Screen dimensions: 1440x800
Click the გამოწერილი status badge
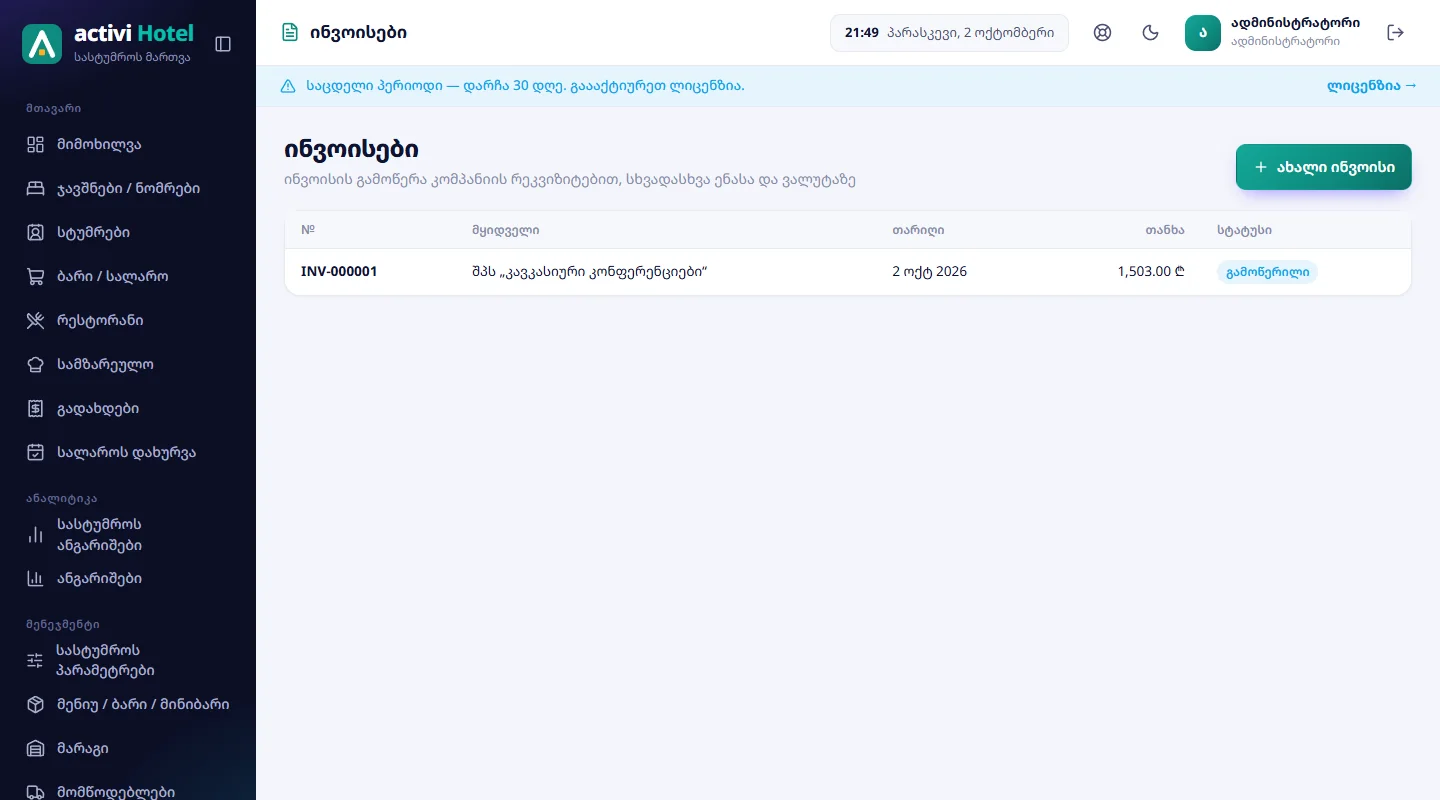pyautogui.click(x=1267, y=272)
